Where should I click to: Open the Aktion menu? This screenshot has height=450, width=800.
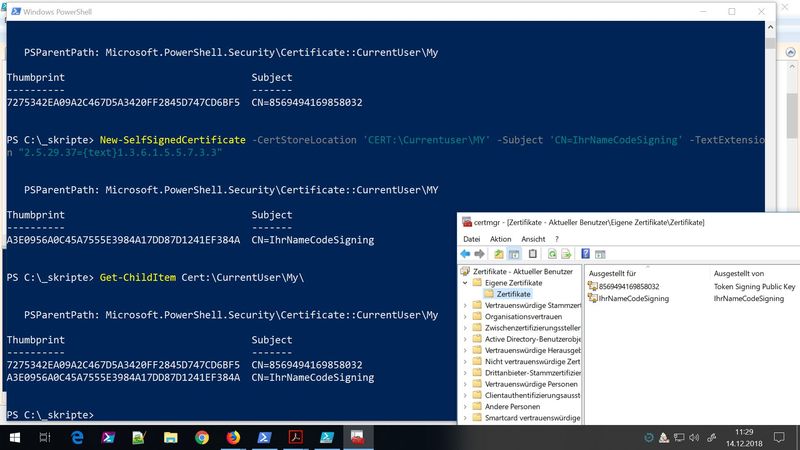(x=500, y=239)
